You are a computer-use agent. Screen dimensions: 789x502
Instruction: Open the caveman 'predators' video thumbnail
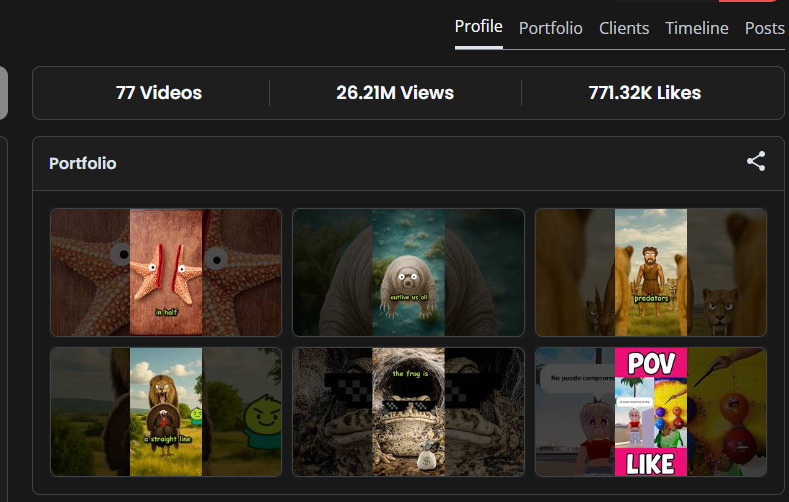pos(651,272)
